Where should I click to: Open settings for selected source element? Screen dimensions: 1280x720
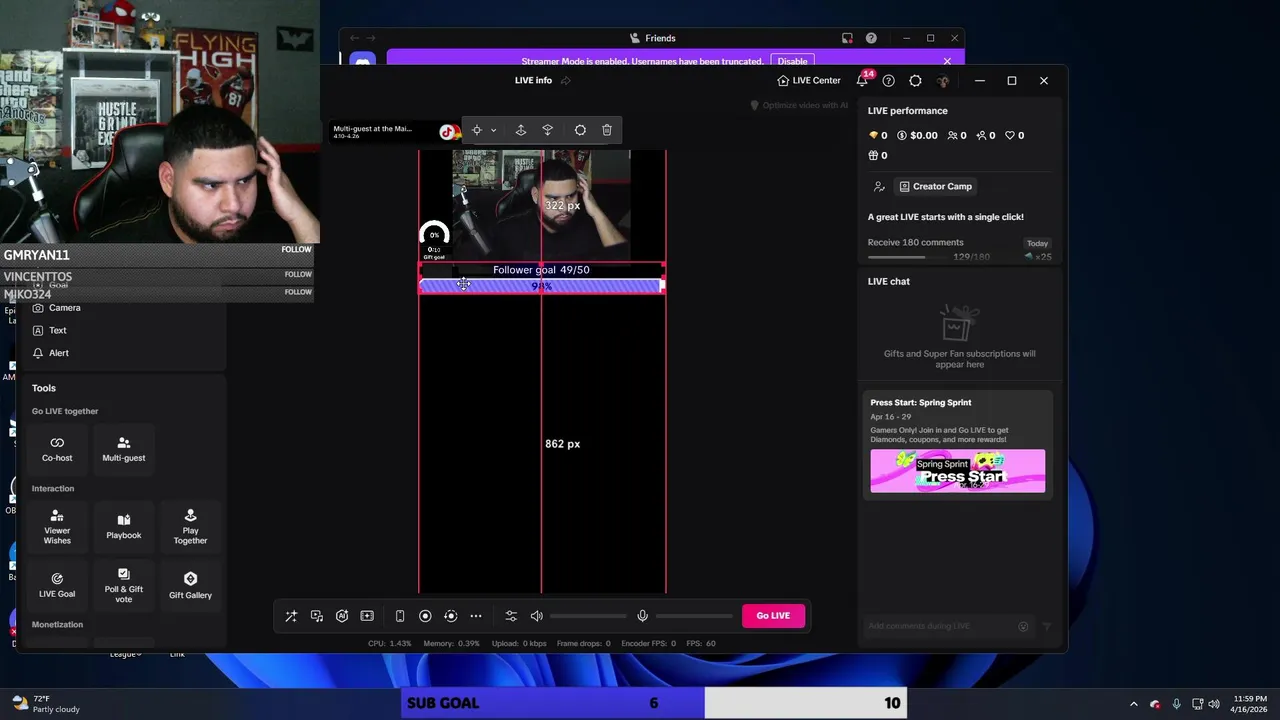click(580, 130)
